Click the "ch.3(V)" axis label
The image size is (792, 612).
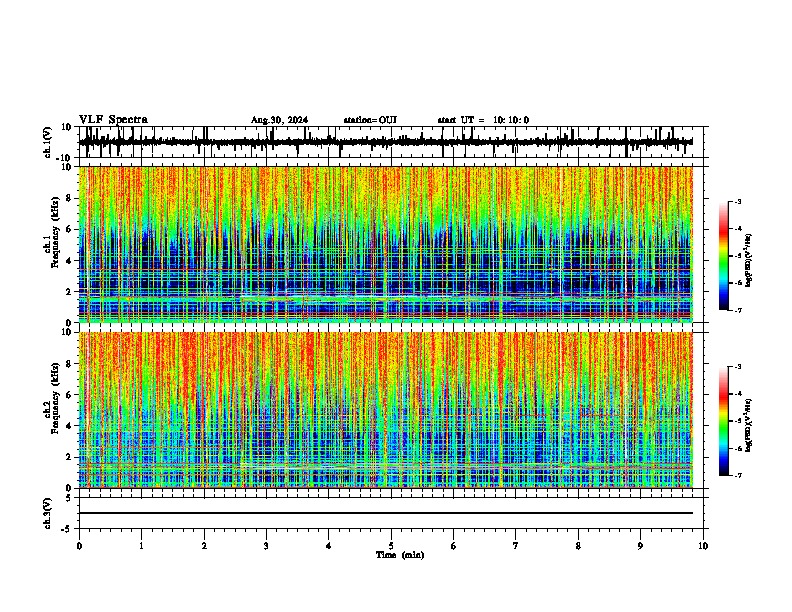point(48,513)
